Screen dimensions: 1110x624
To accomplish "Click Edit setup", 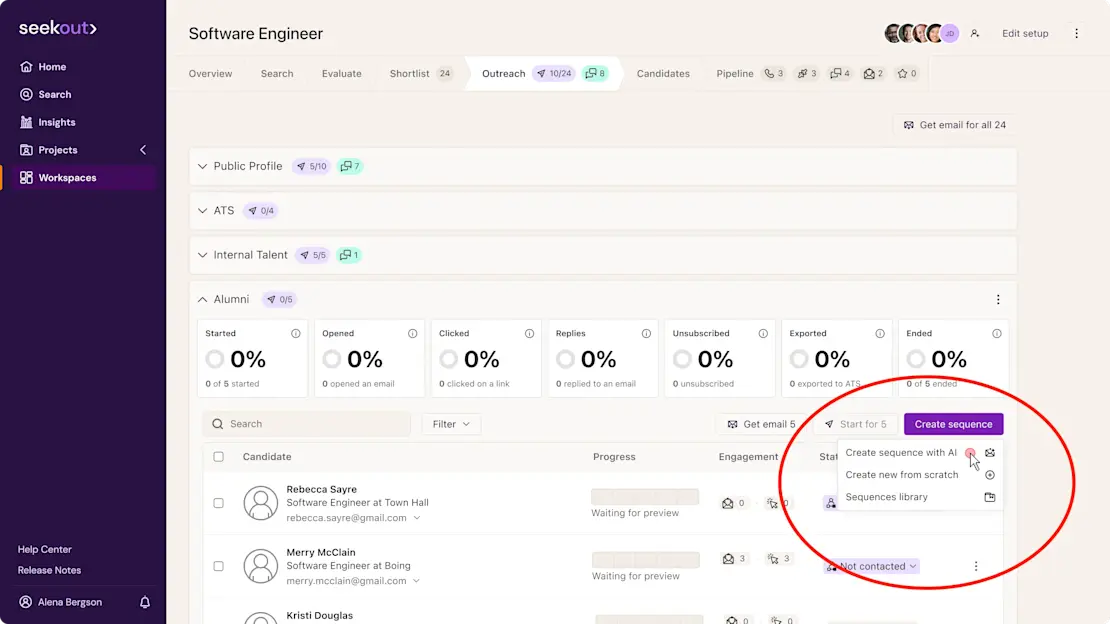I will point(1025,33).
